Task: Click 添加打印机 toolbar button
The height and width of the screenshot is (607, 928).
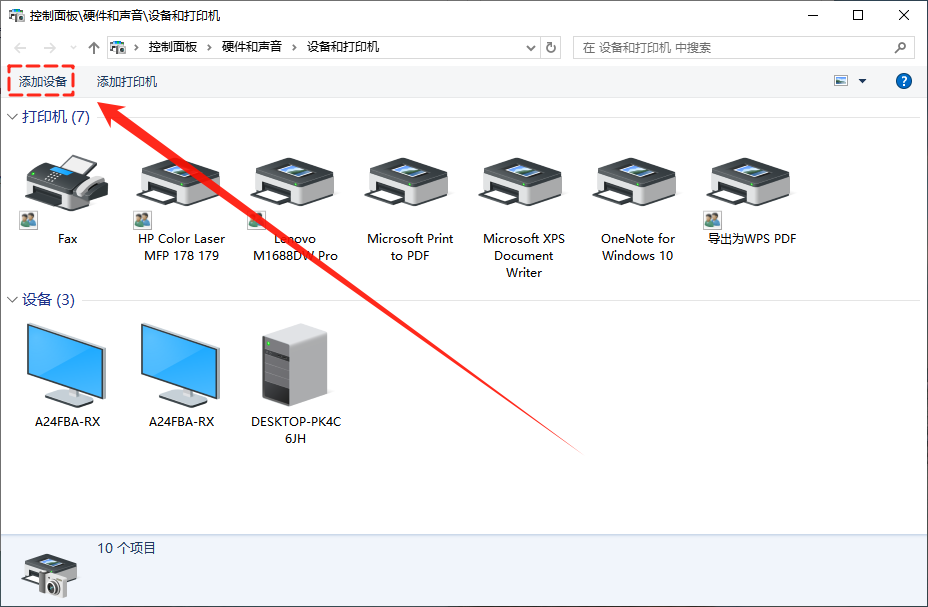Action: (127, 82)
